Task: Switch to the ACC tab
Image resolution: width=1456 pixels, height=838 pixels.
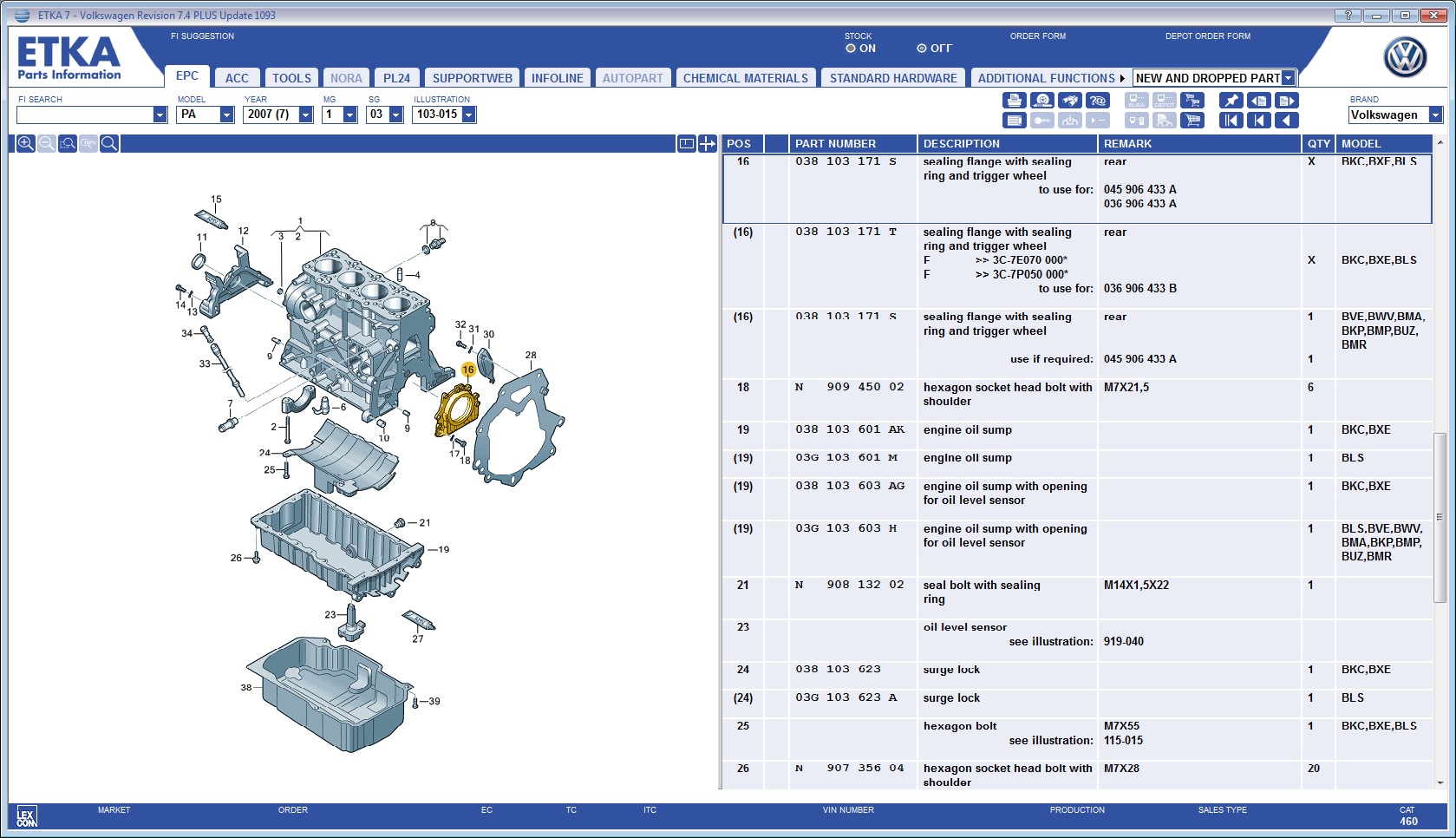Action: [x=237, y=78]
